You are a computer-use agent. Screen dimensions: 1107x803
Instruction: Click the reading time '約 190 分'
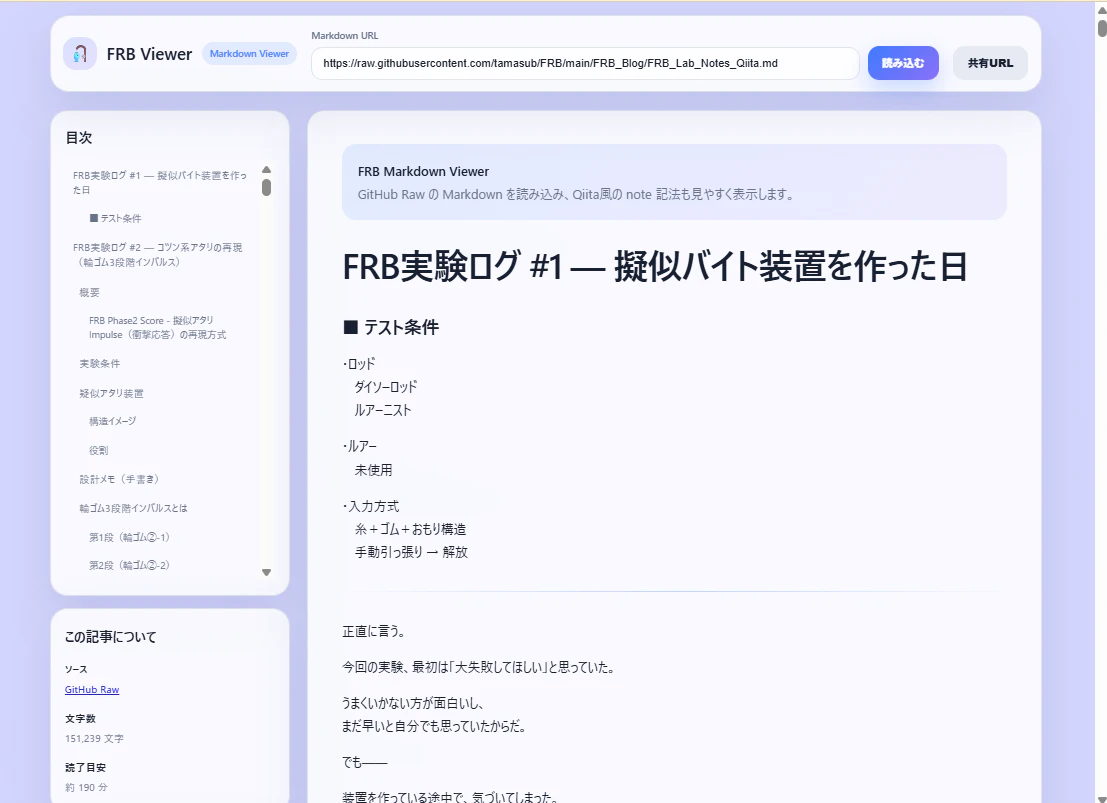[86, 787]
